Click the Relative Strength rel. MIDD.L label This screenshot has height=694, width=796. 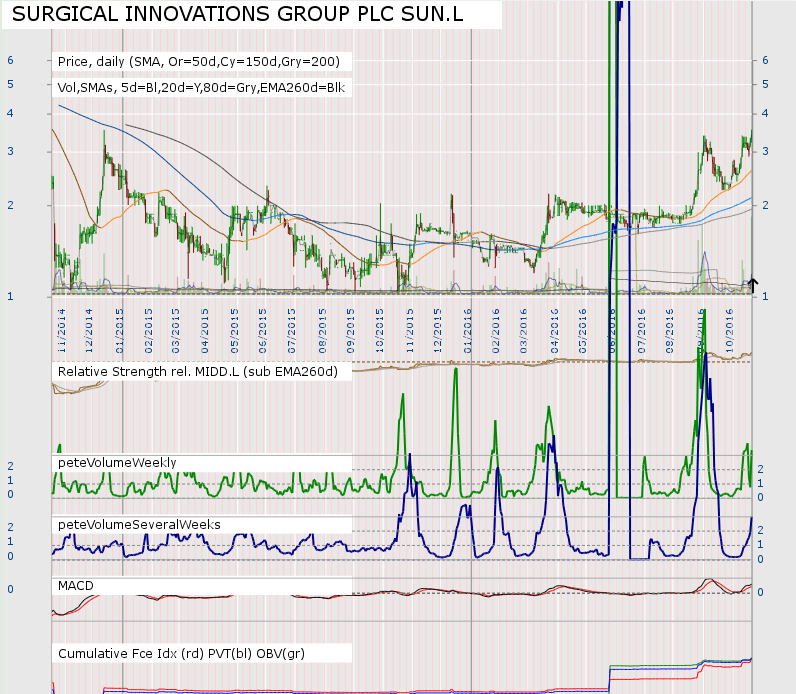click(x=198, y=371)
